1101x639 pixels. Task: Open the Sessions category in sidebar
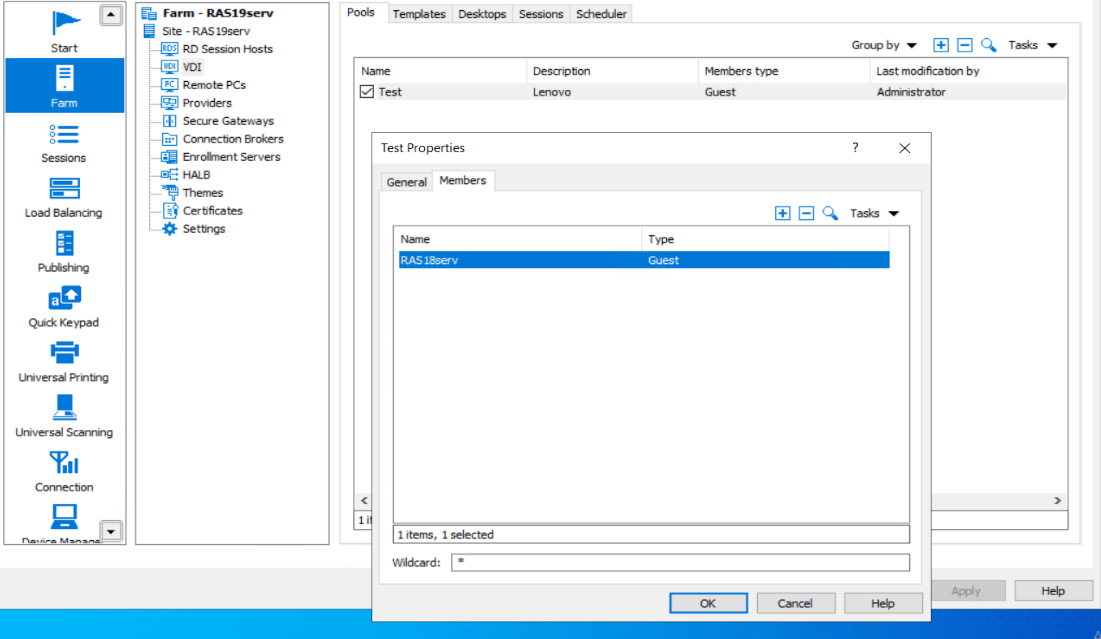pyautogui.click(x=64, y=142)
